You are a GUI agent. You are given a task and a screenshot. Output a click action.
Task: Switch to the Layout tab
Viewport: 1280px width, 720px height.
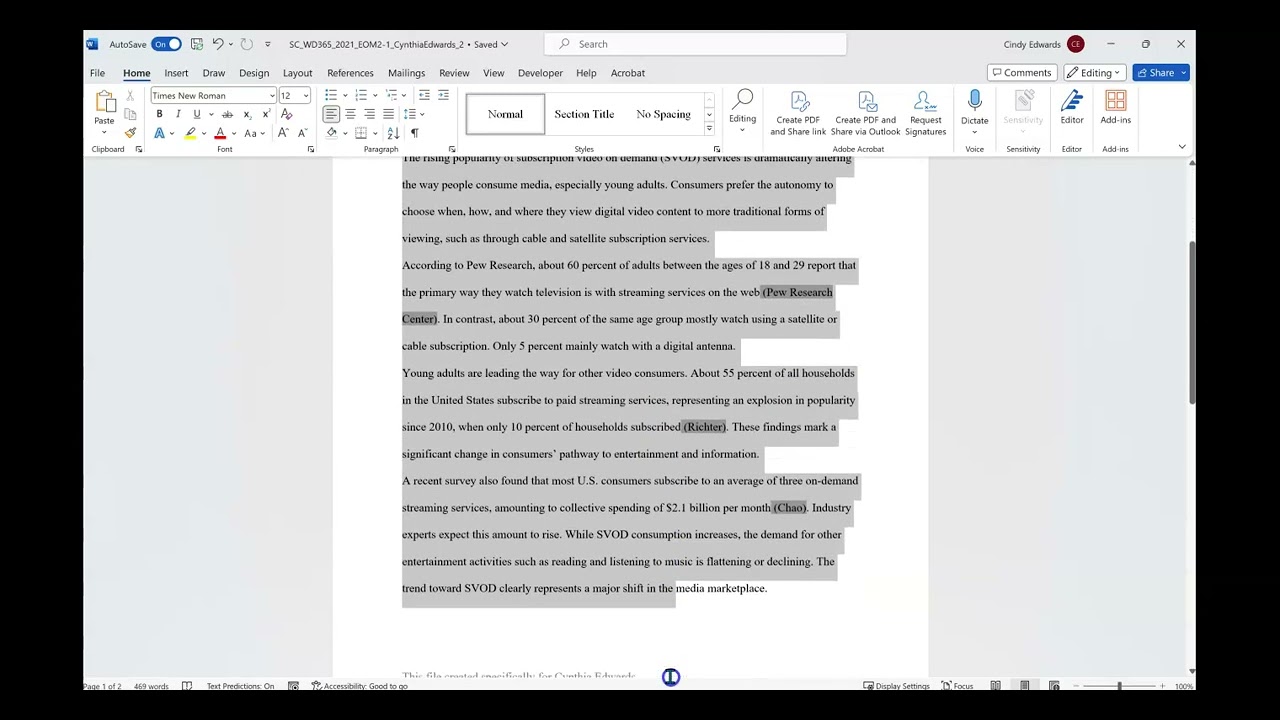297,73
